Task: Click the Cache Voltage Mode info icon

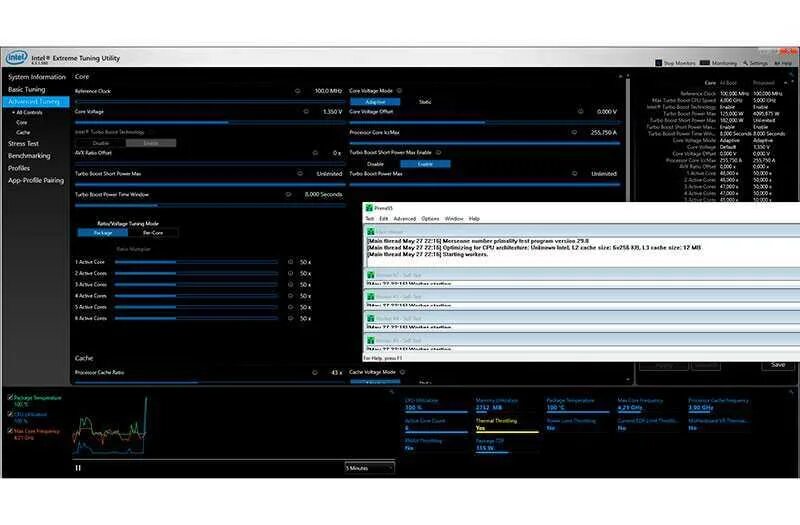Action: point(403,372)
